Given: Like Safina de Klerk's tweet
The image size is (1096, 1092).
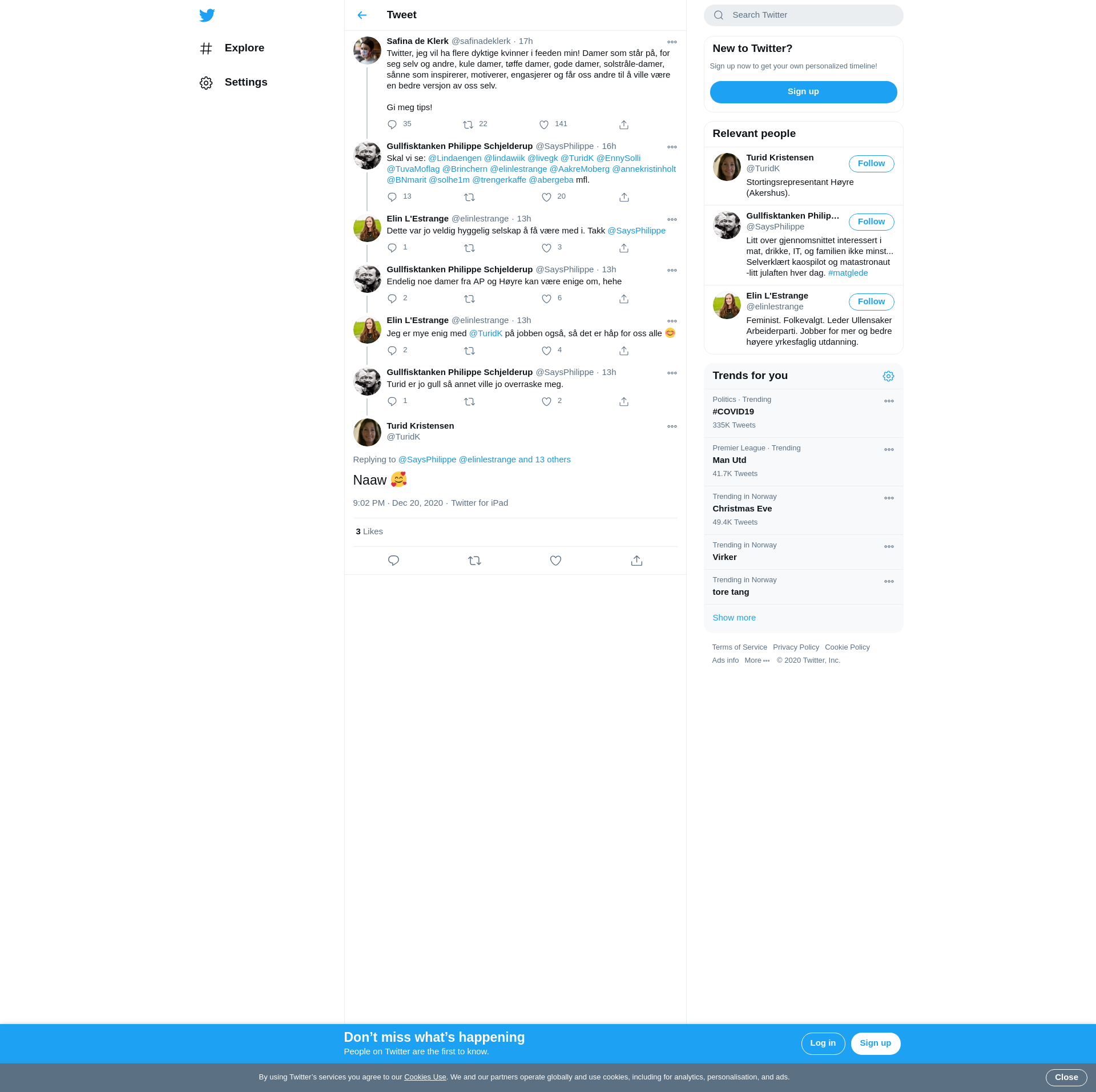Looking at the screenshot, I should click(x=544, y=124).
